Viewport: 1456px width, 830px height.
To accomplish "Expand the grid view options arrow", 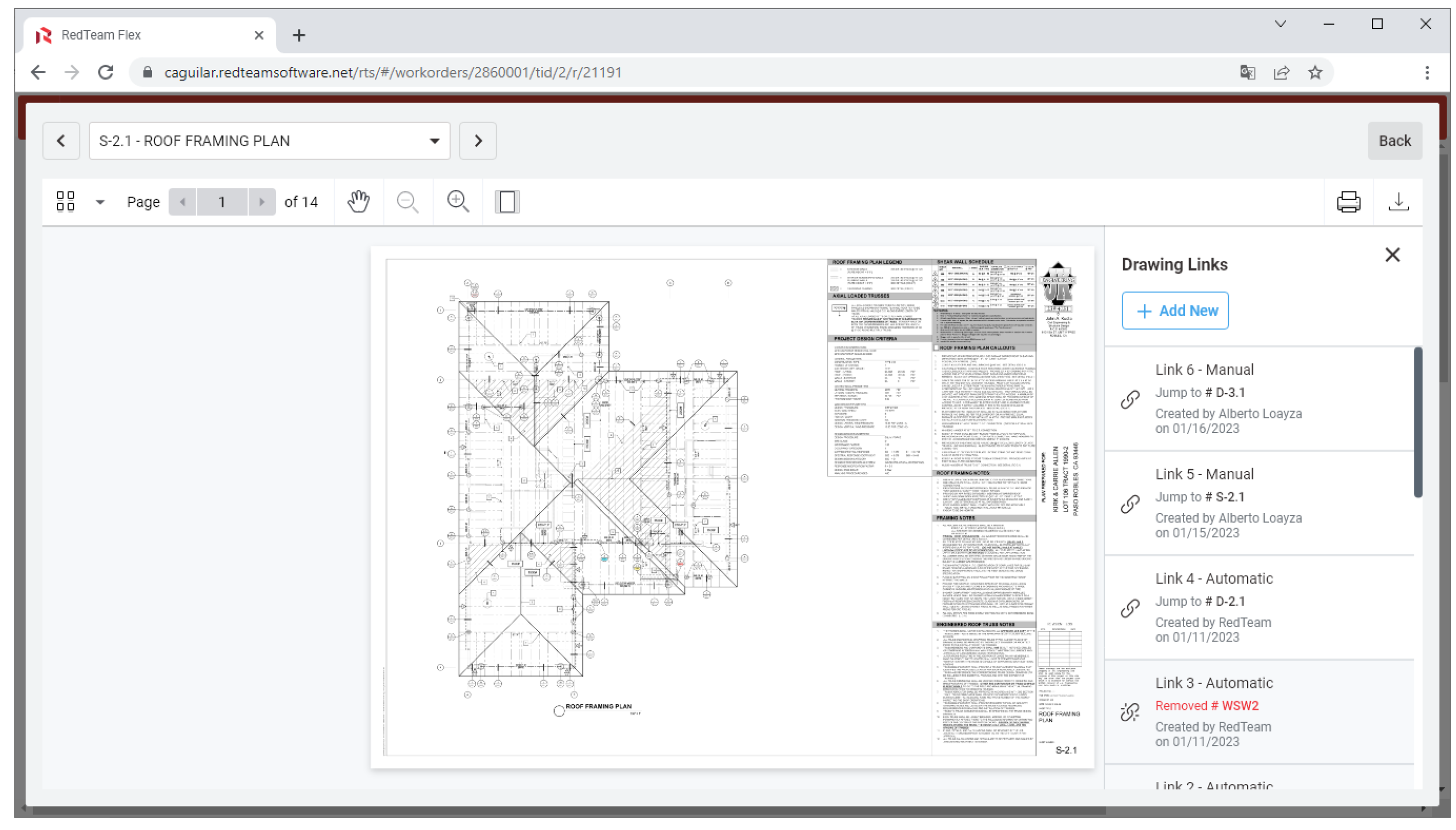I will 100,202.
